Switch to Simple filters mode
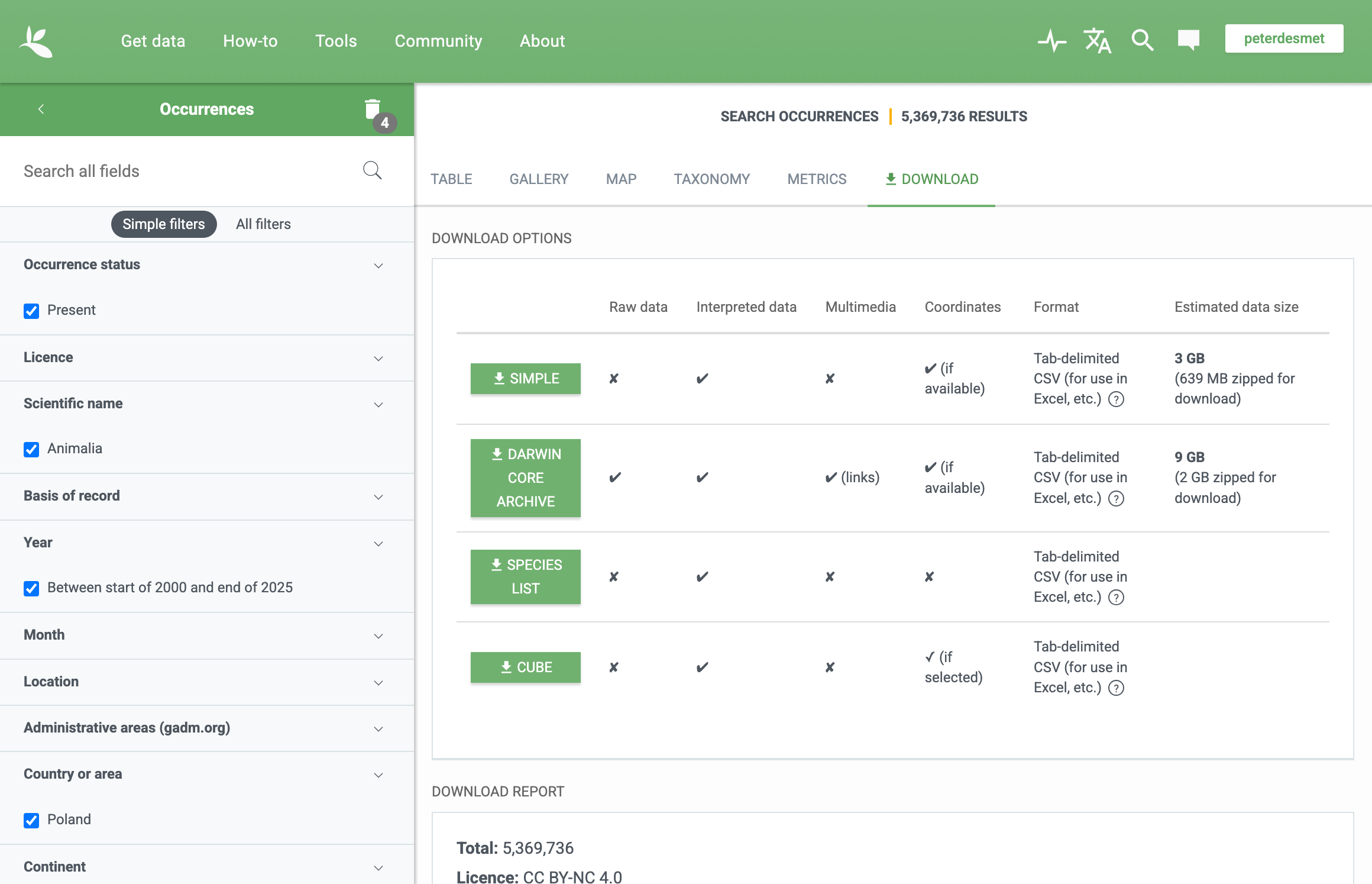Image resolution: width=1372 pixels, height=884 pixels. tap(164, 224)
